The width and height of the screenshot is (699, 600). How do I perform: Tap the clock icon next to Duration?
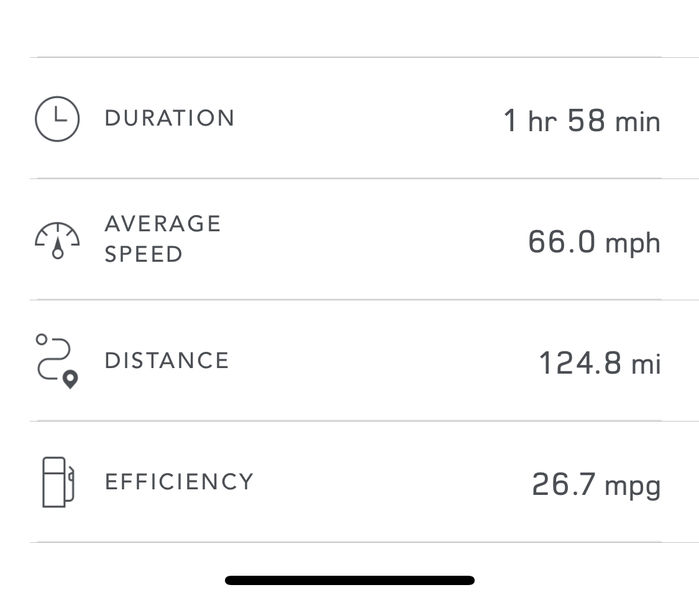(57, 119)
